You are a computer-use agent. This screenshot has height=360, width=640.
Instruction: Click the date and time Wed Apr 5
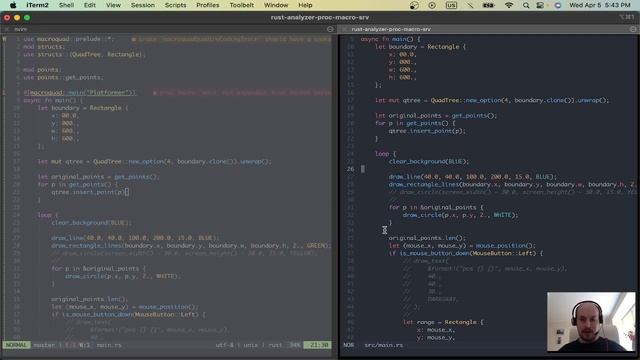click(x=600, y=5)
